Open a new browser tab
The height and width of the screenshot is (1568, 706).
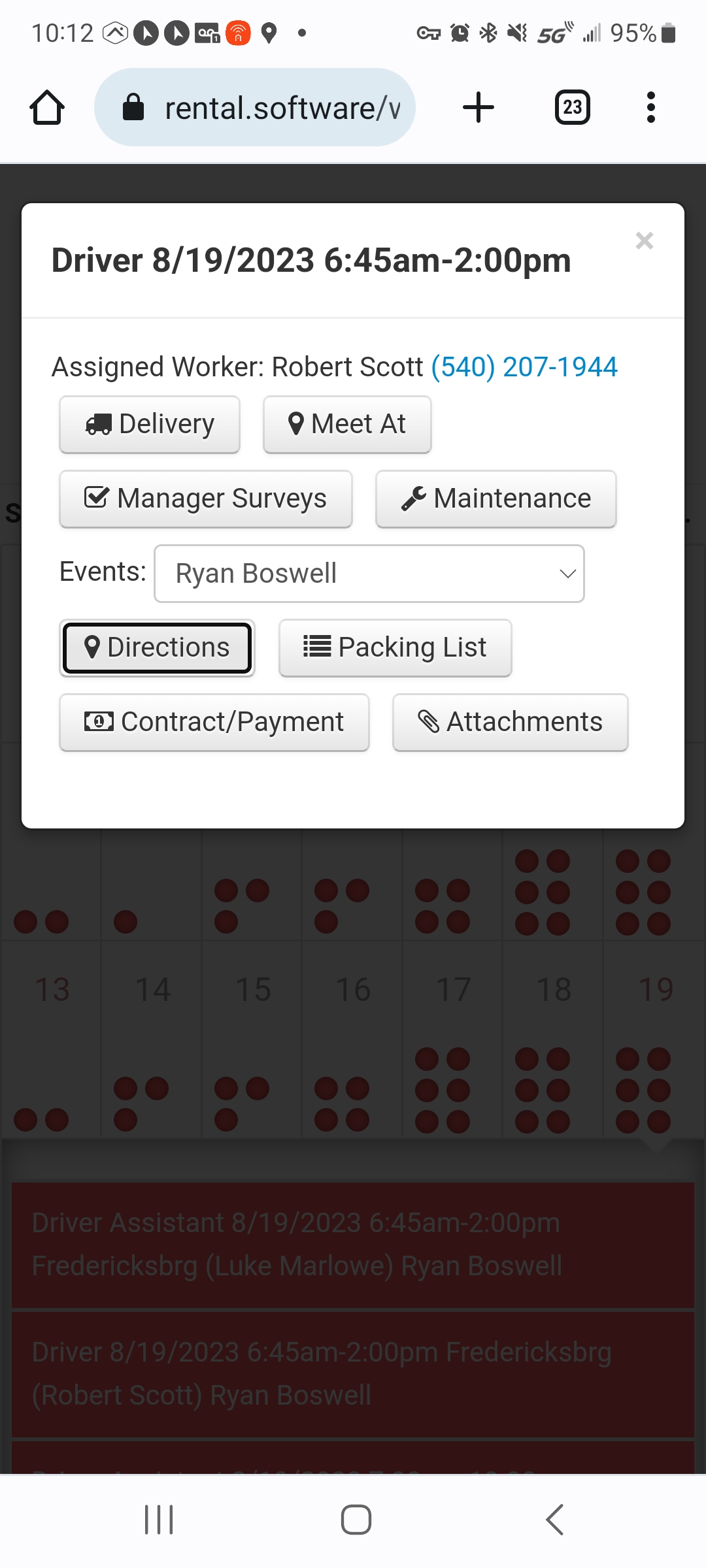tap(479, 107)
